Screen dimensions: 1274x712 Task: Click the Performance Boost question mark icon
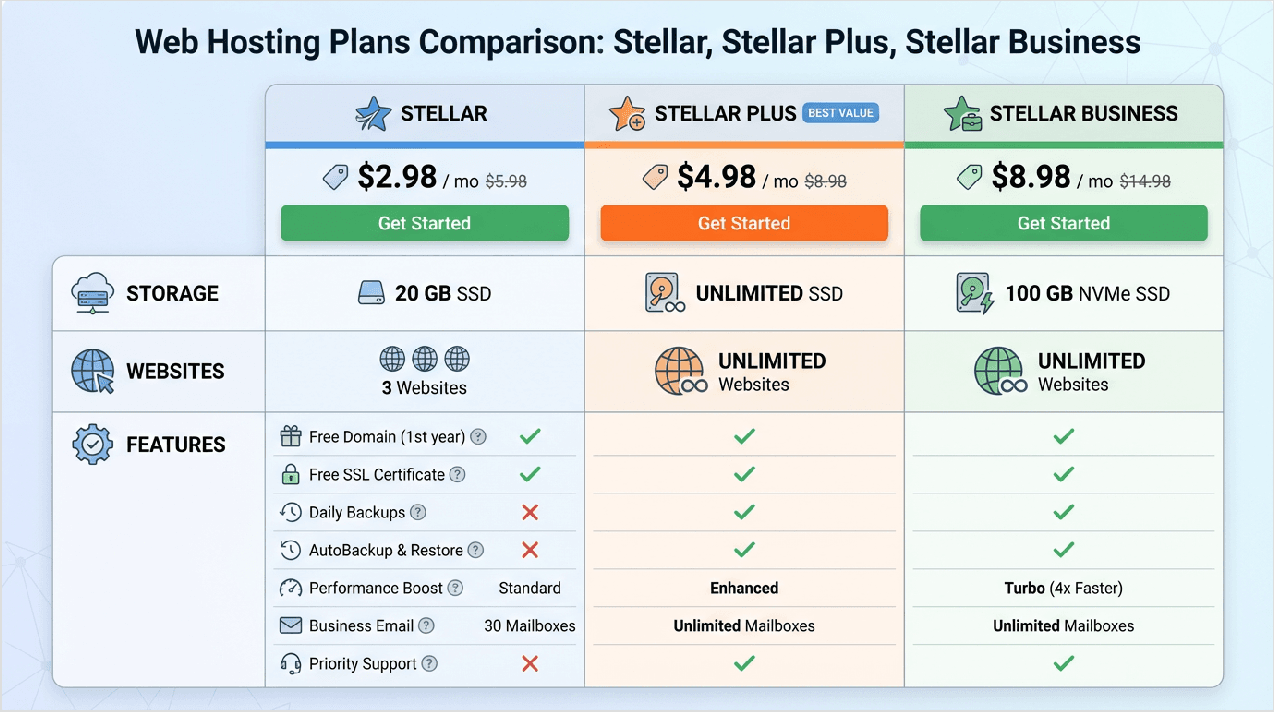(x=455, y=588)
